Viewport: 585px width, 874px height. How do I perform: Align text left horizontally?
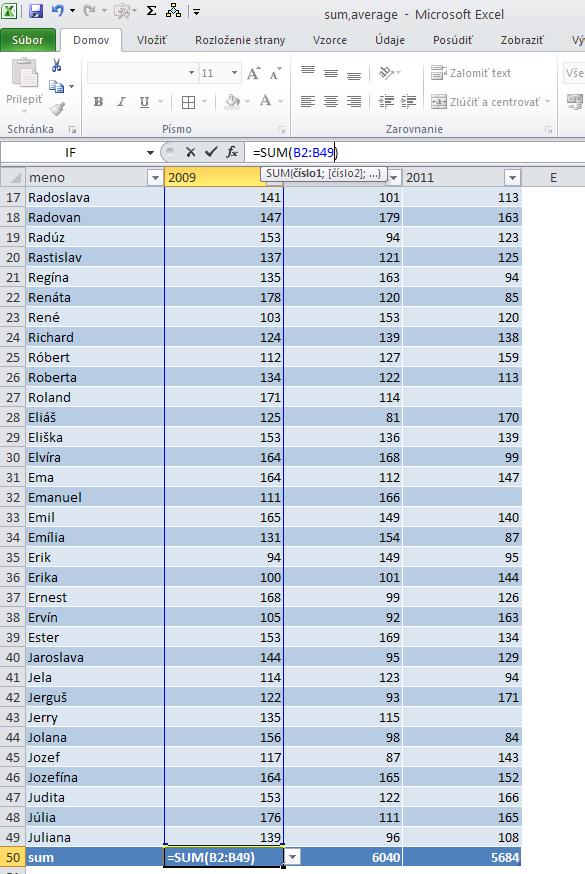308,101
